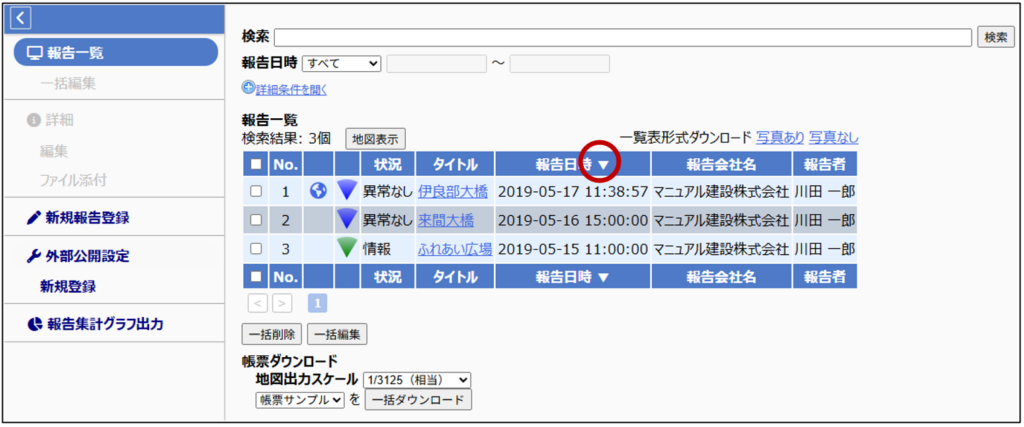
Task: Sort by 報告日時 in the bottom header
Action: 573,277
